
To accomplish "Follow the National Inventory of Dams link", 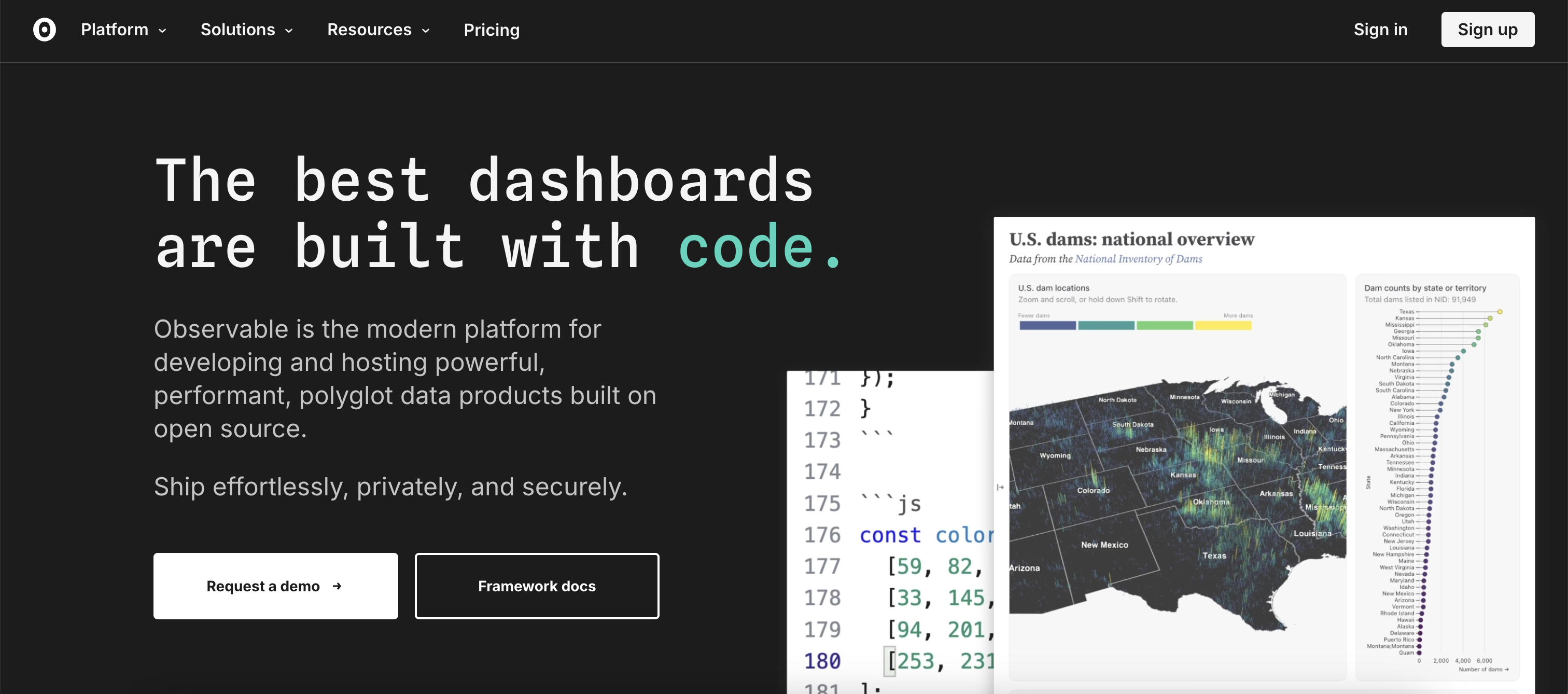I will click(x=1138, y=259).
